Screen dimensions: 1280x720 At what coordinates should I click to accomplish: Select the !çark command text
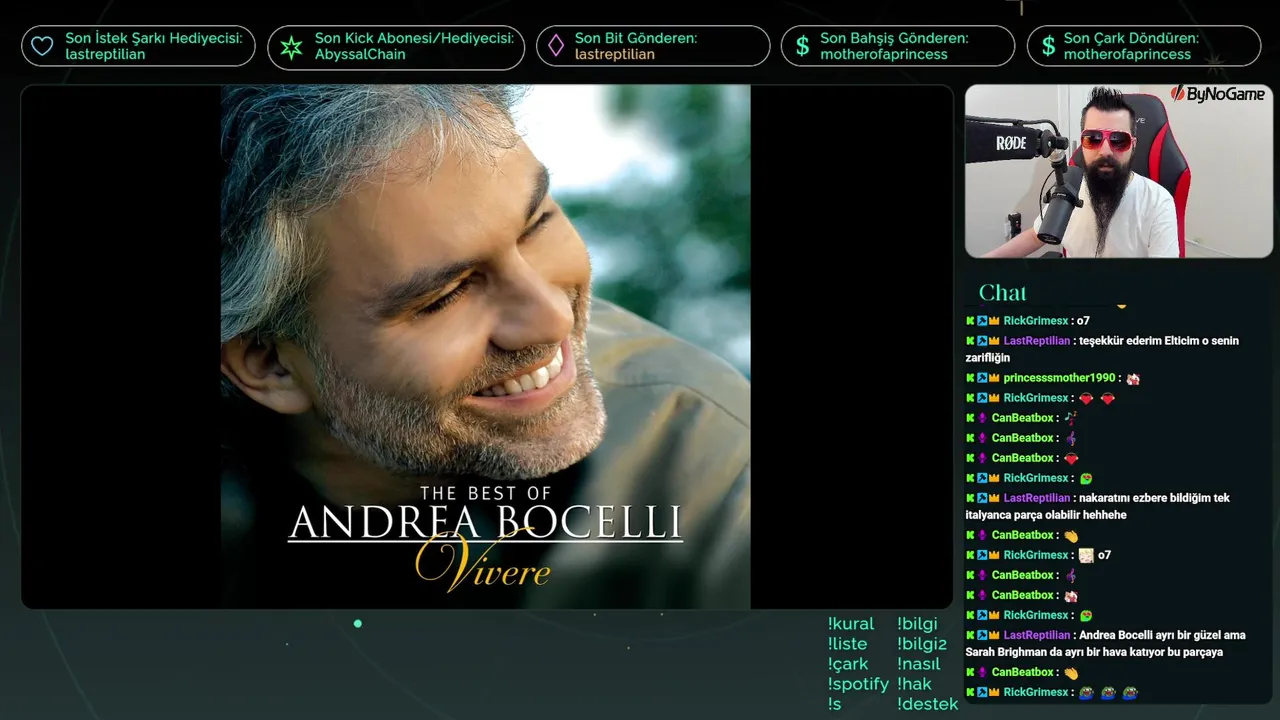click(848, 664)
